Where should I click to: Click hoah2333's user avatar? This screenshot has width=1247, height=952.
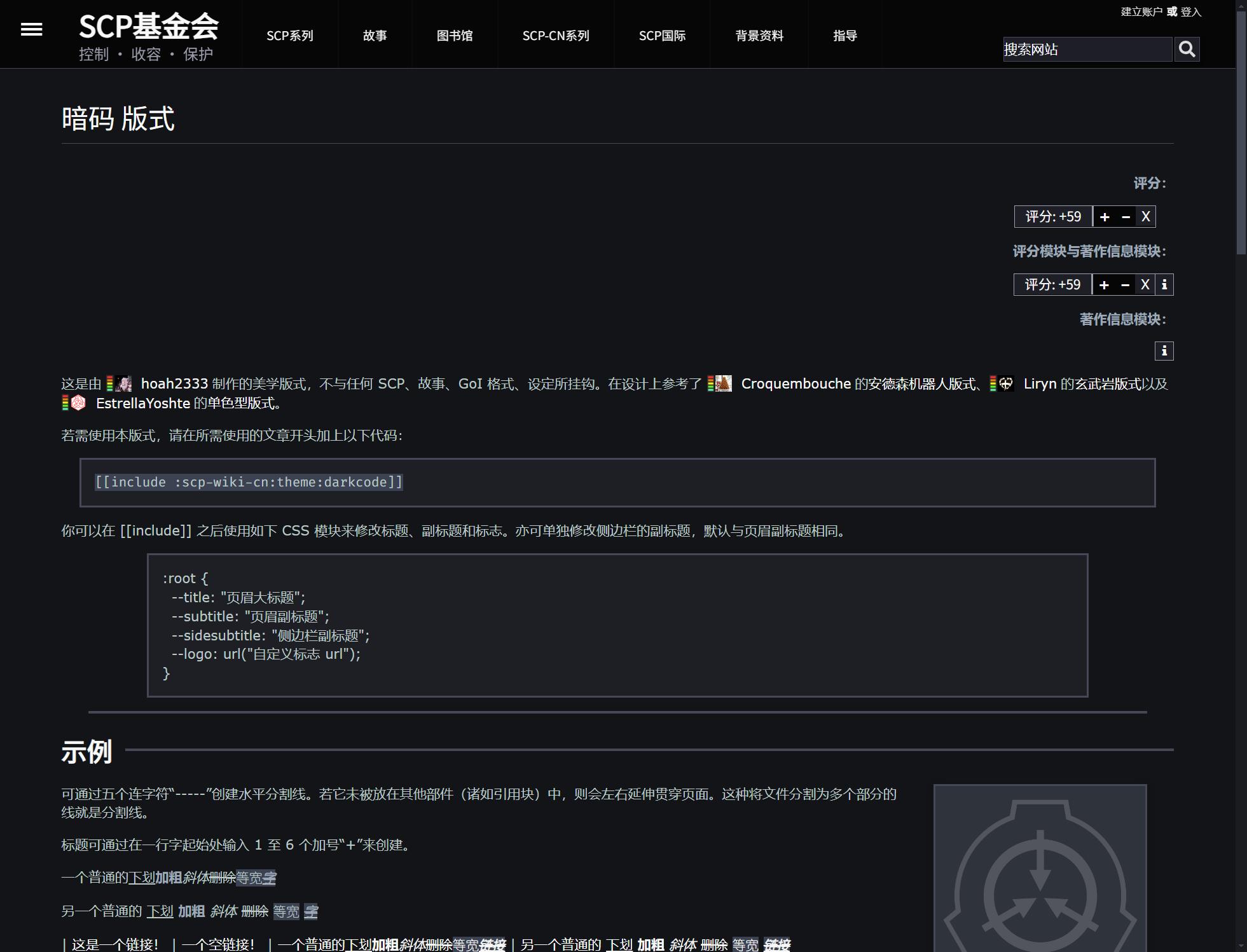pos(125,384)
